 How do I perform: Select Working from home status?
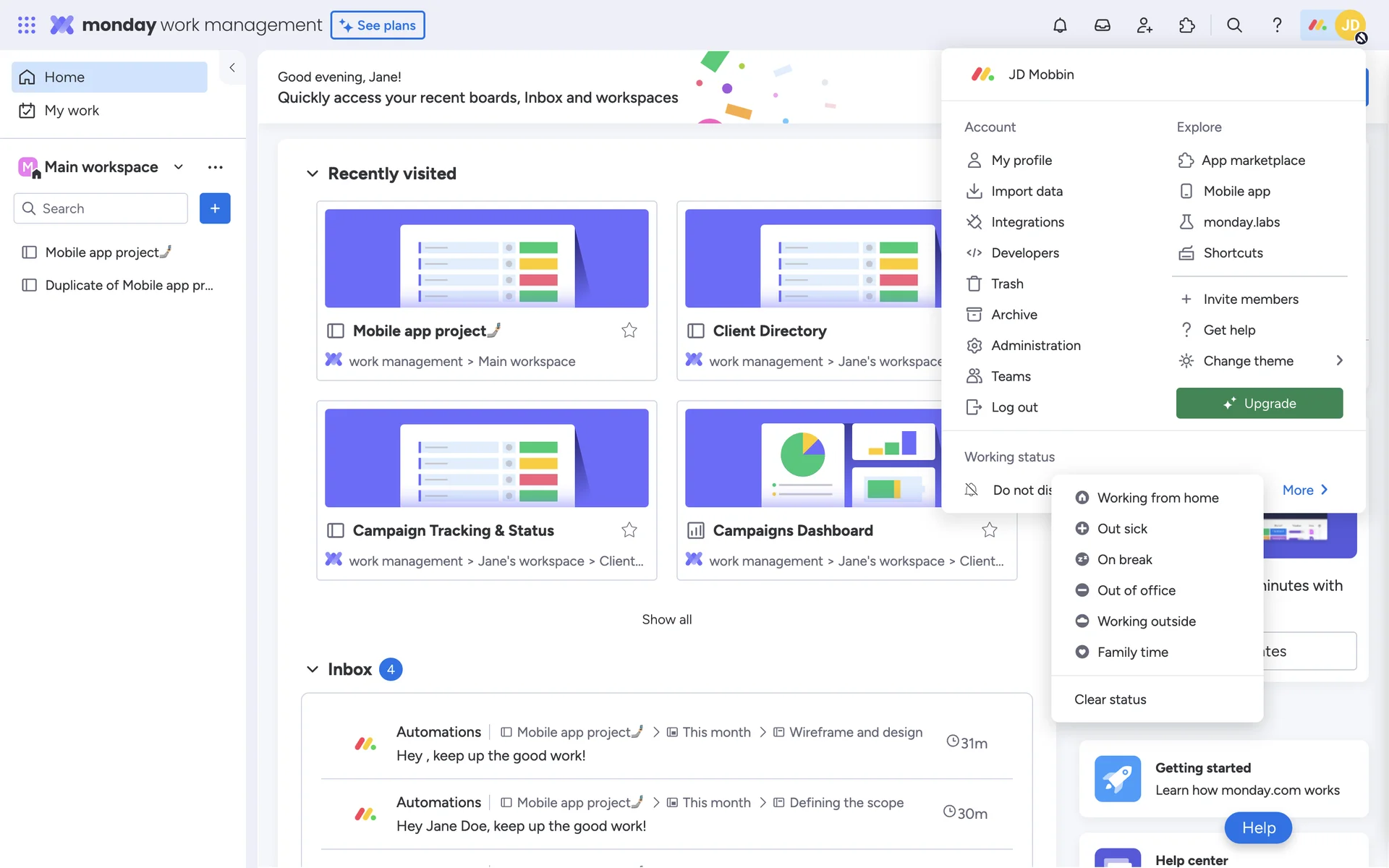1157,498
